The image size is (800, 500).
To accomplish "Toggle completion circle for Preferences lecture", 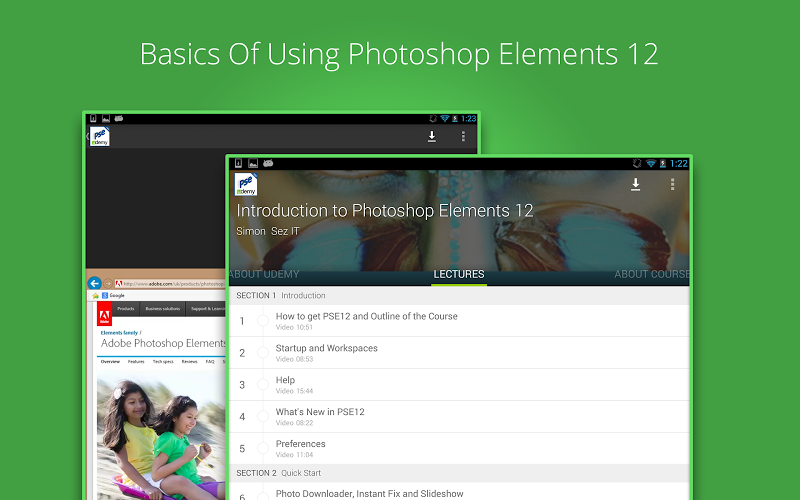I will [x=263, y=448].
